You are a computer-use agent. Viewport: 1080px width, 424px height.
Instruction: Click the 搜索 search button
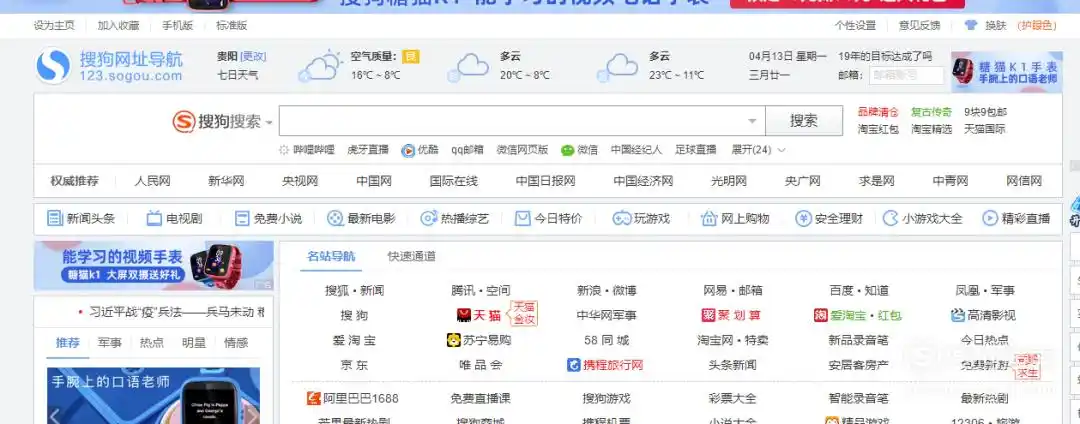(x=804, y=121)
